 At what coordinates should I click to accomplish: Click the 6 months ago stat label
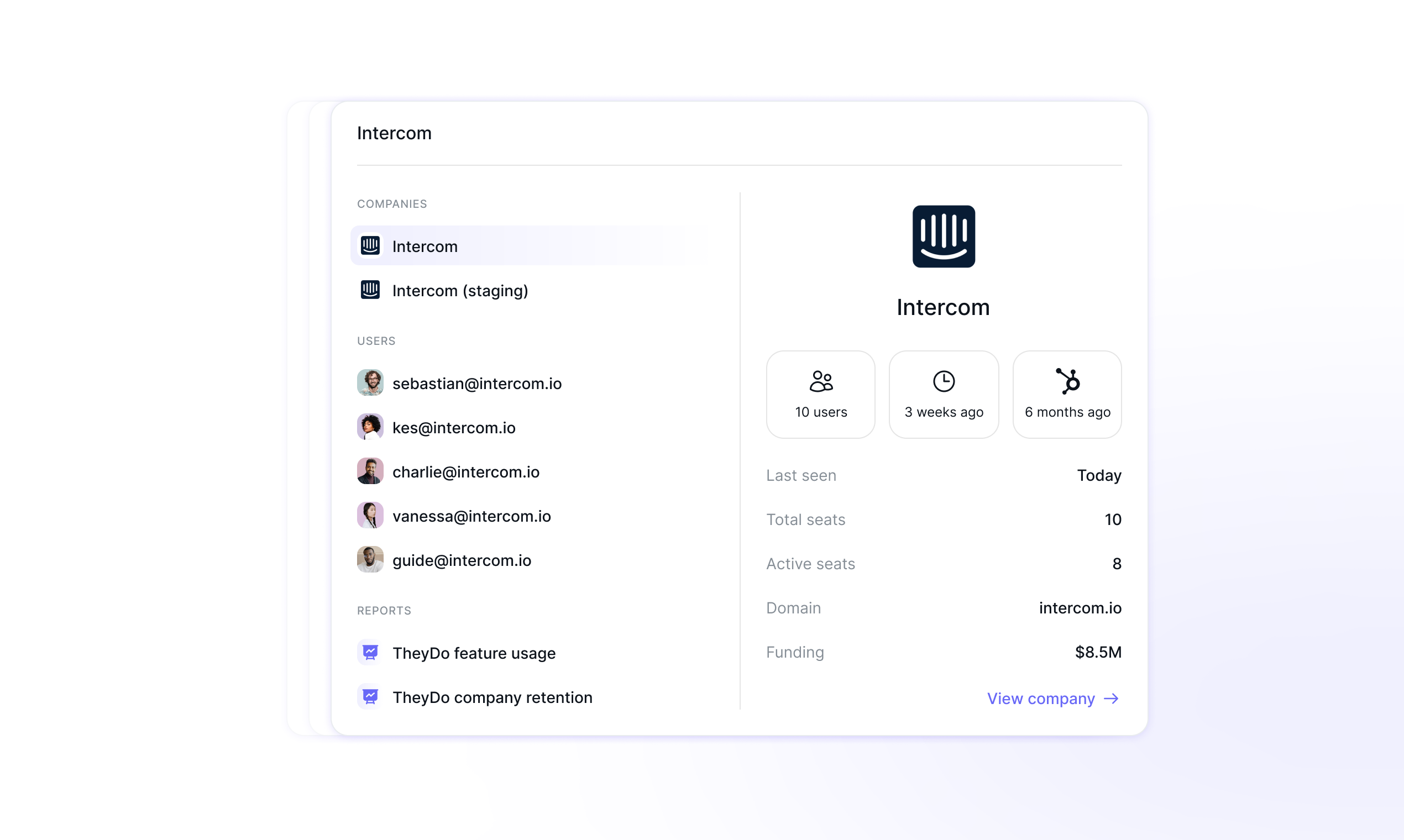coord(1068,412)
